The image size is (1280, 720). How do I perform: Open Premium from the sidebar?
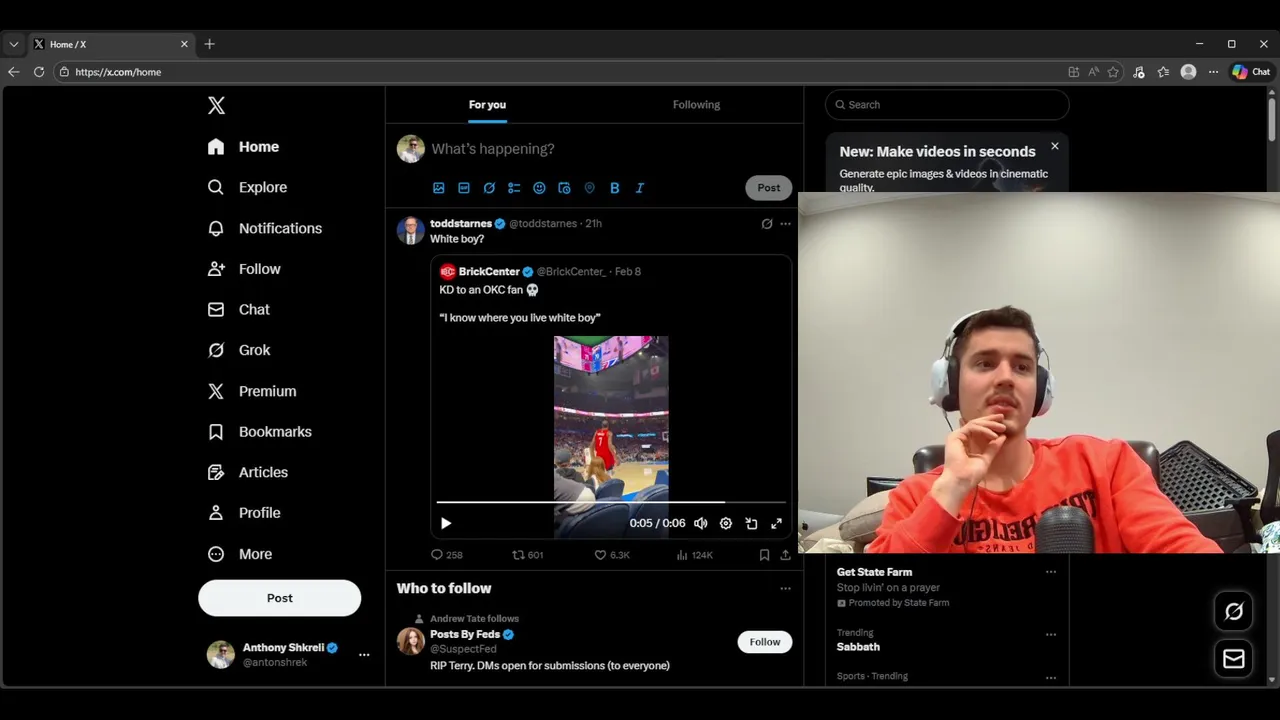pos(251,391)
